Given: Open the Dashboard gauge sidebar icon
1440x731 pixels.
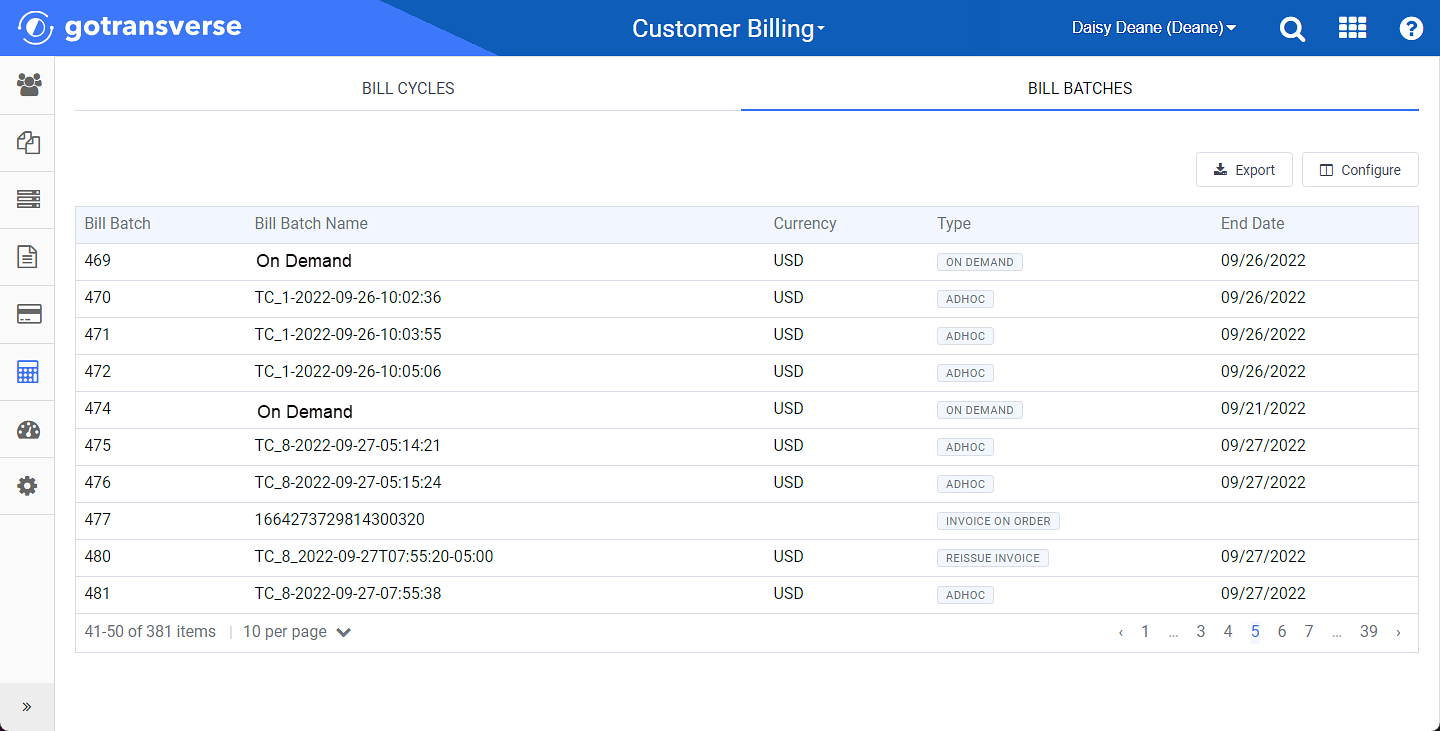Looking at the screenshot, I should (28, 430).
